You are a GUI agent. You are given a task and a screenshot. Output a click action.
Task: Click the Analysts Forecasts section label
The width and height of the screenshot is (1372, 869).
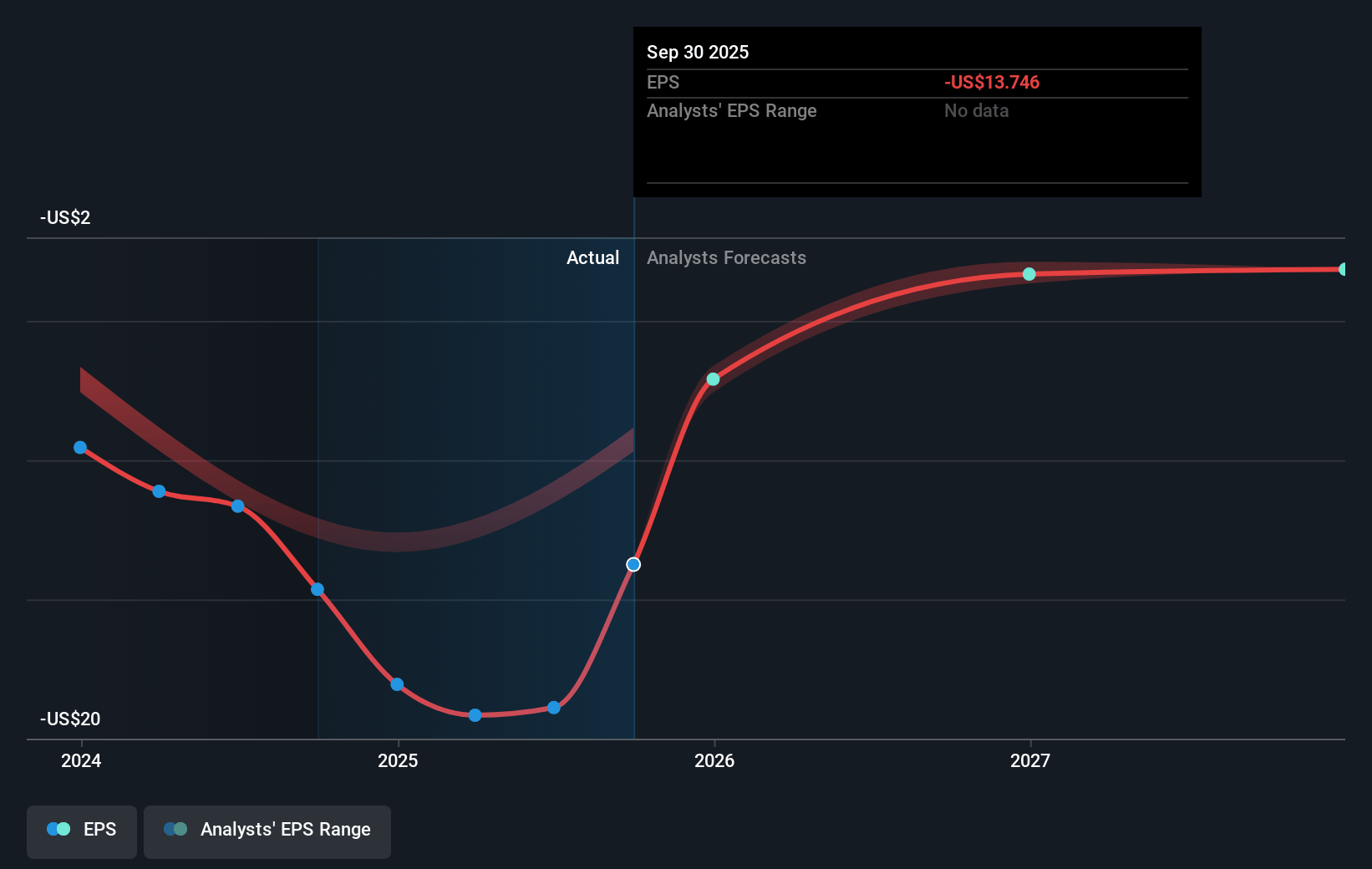coord(726,258)
